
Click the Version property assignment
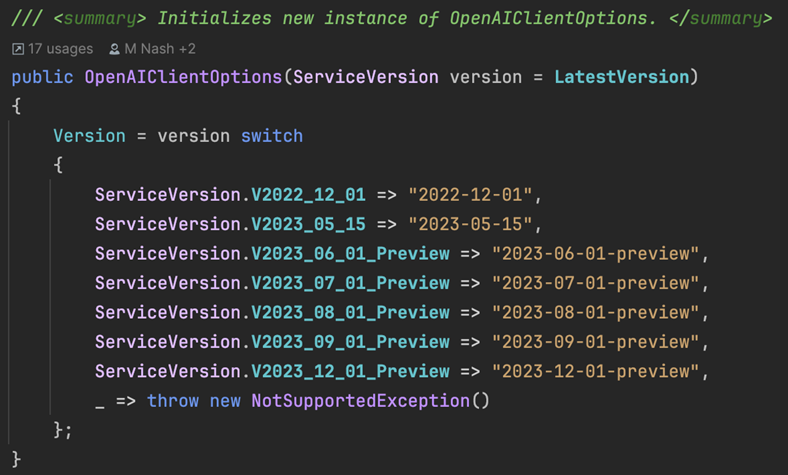click(x=89, y=136)
